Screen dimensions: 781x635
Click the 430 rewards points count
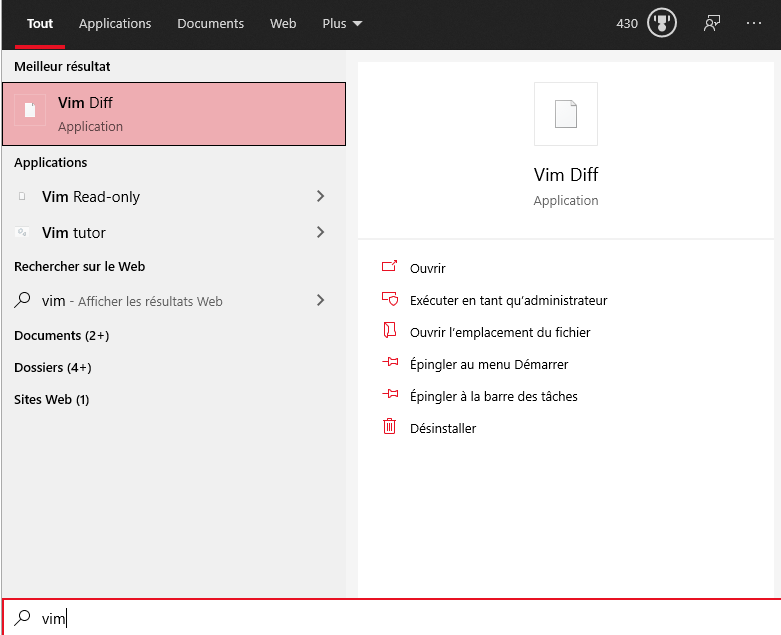pos(627,23)
